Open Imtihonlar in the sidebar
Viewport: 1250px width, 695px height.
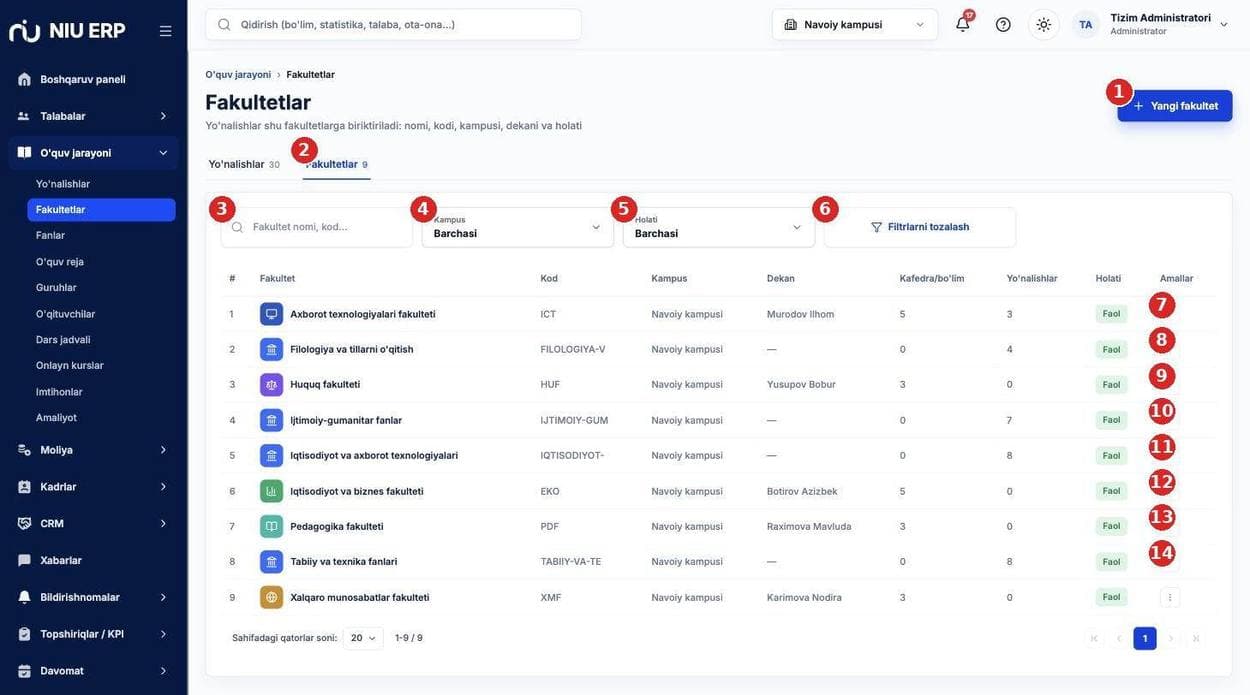click(x=101, y=391)
